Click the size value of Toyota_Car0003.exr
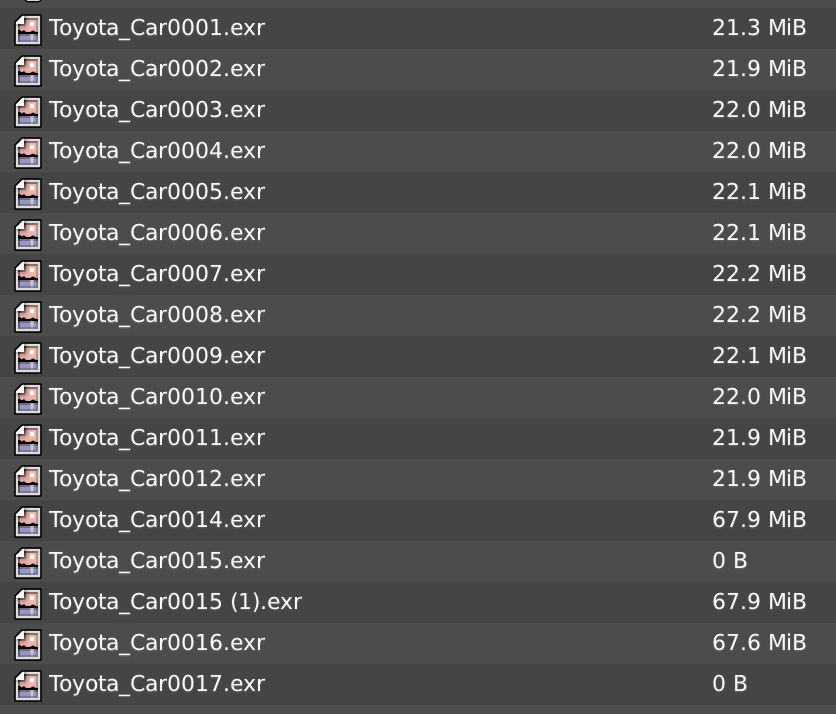The image size is (836, 714). [759, 110]
